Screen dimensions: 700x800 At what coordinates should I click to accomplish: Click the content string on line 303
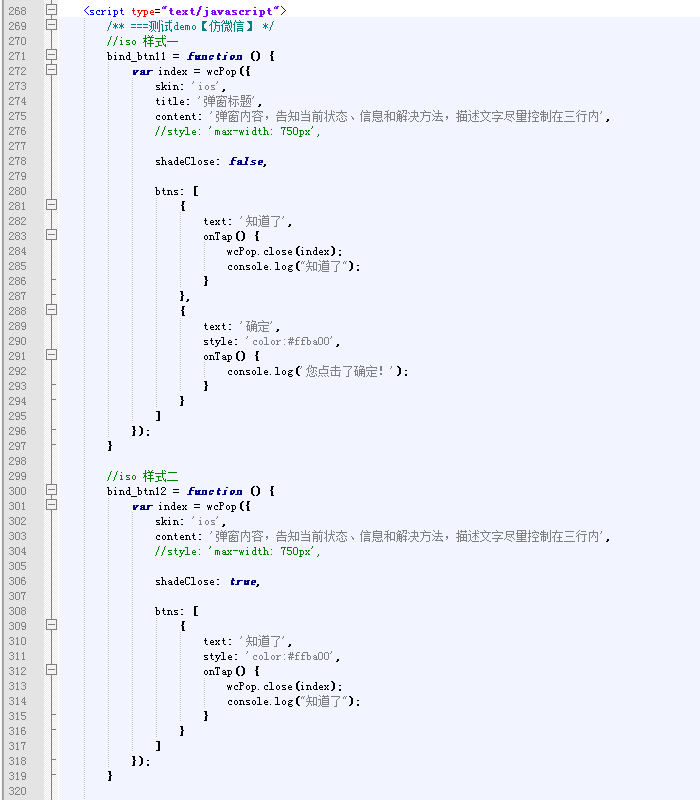coord(408,536)
